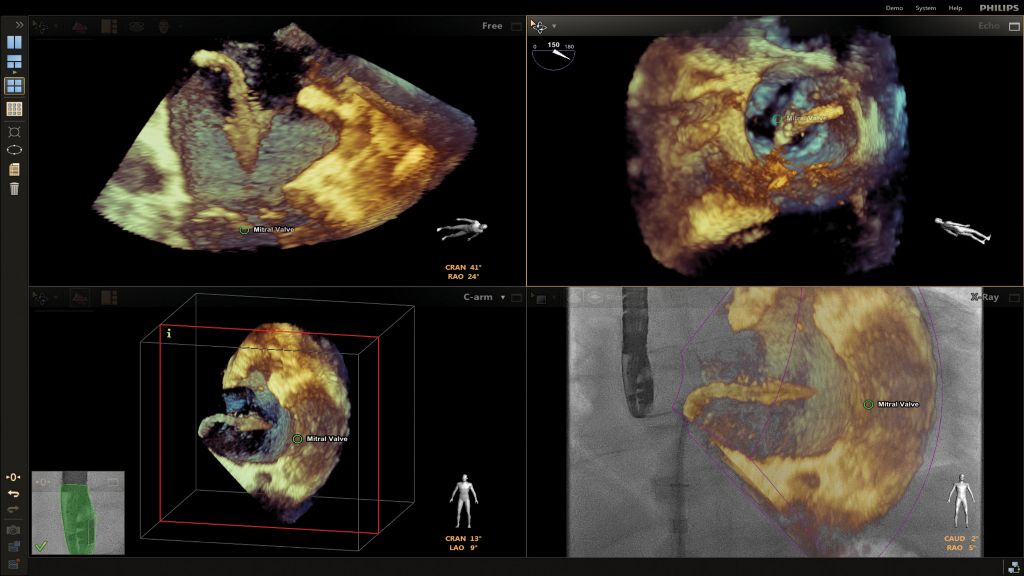
Task: Click layout split icon in C-arm toolbar
Action: [109, 298]
